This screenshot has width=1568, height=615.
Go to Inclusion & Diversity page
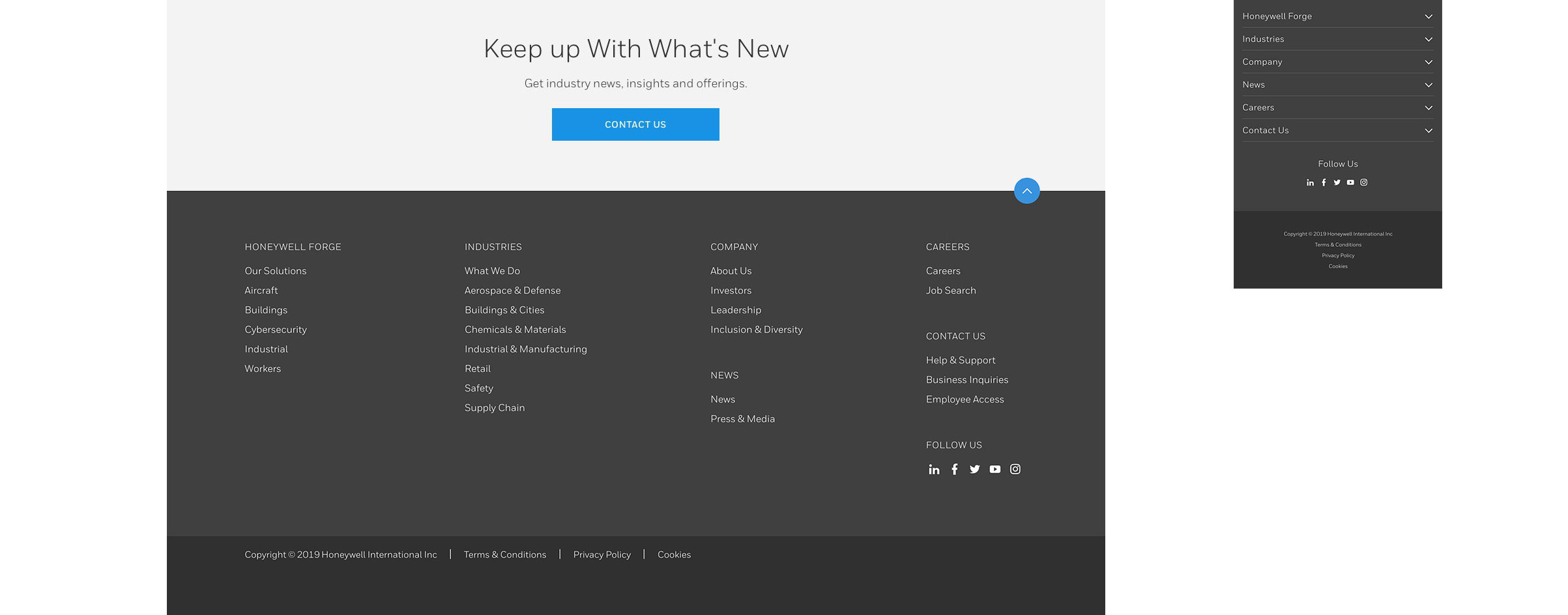(756, 330)
